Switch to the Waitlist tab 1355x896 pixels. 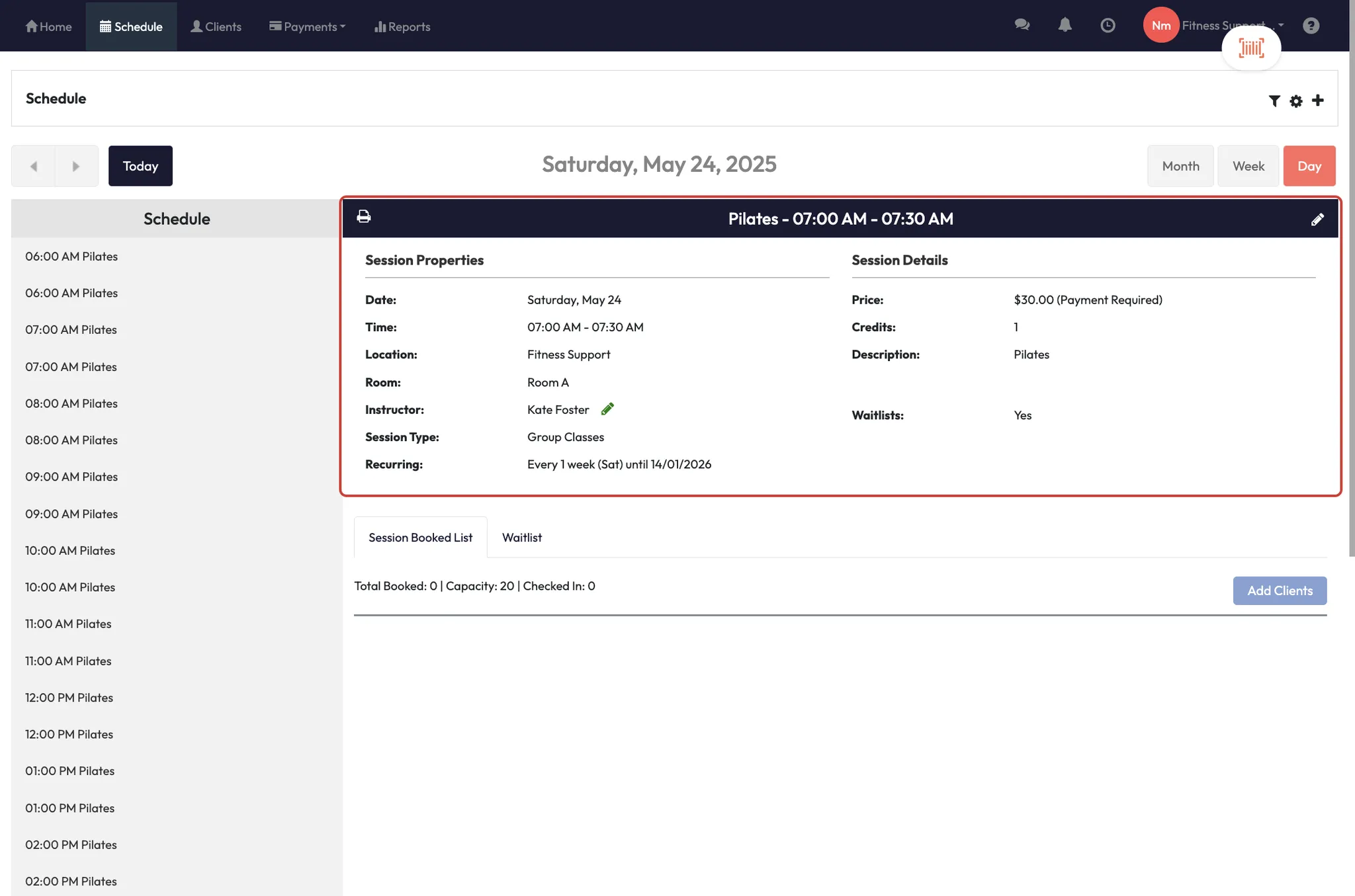coord(521,538)
